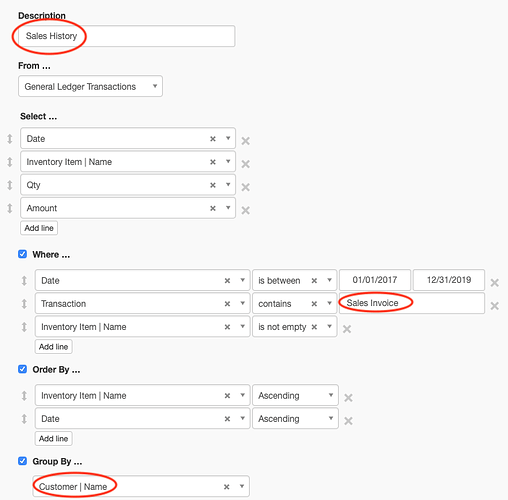Image resolution: width=508 pixels, height=500 pixels.
Task: Add line under Select section
Action: [x=39, y=228]
